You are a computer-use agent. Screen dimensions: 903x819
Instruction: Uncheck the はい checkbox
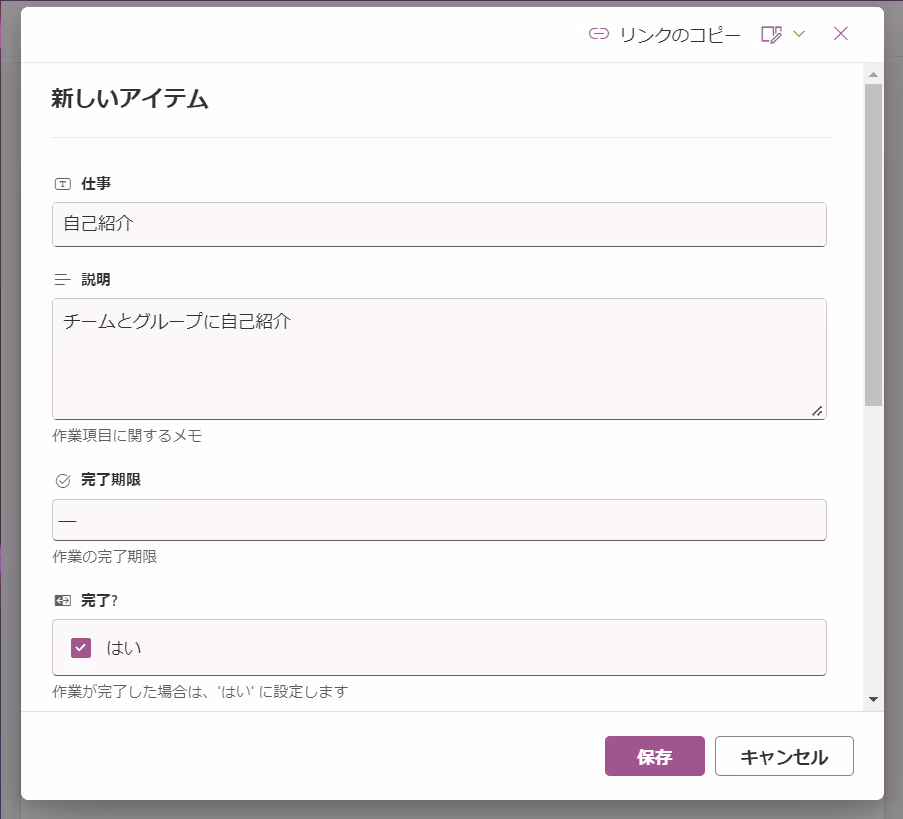81,648
